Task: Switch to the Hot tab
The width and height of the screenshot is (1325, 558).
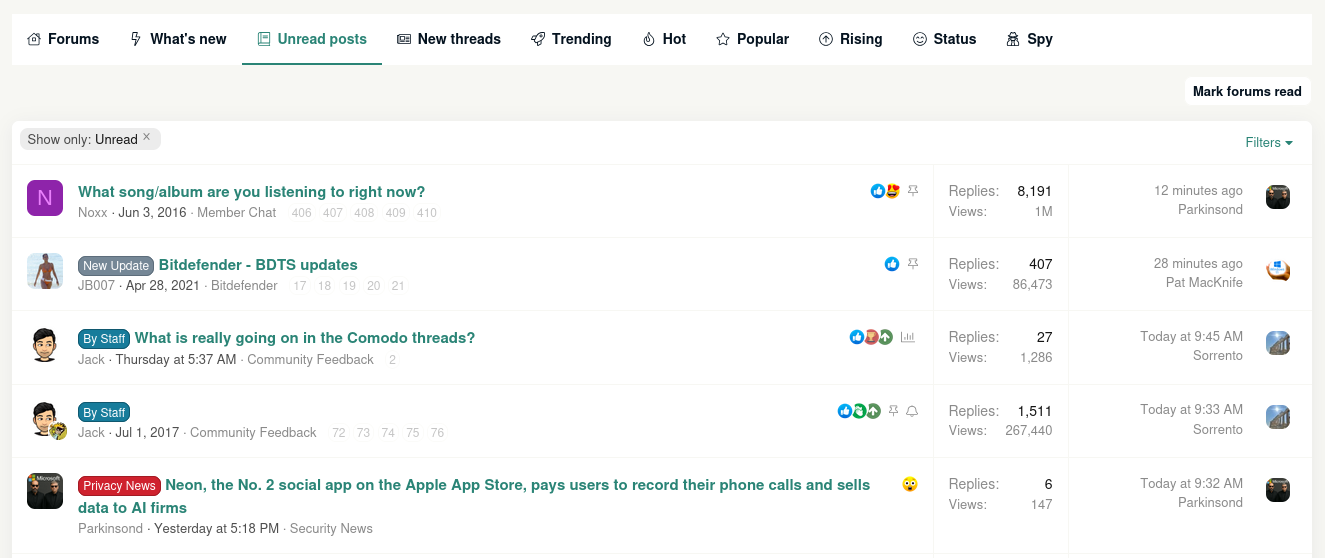Action: coord(664,39)
